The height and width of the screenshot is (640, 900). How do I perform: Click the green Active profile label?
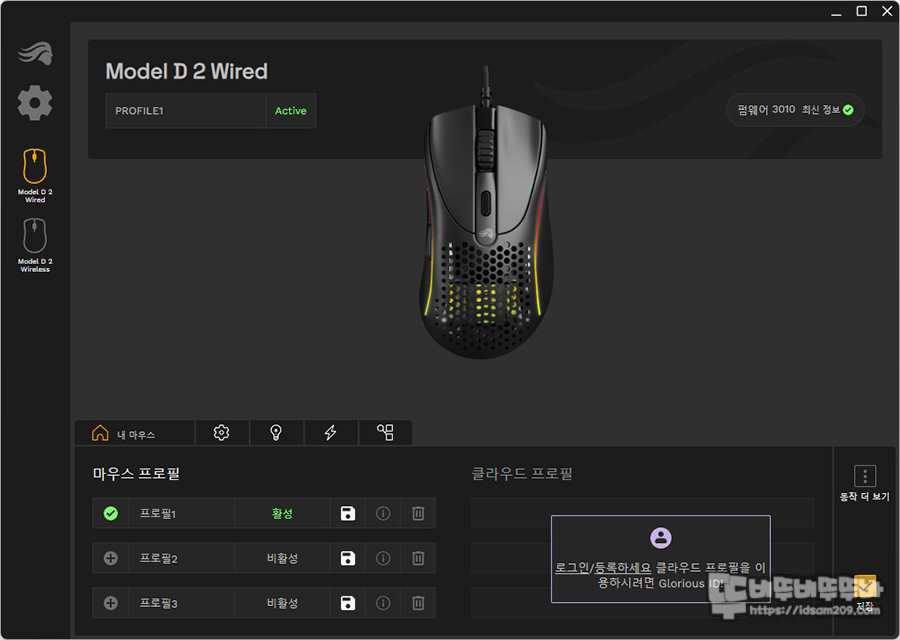coord(290,111)
